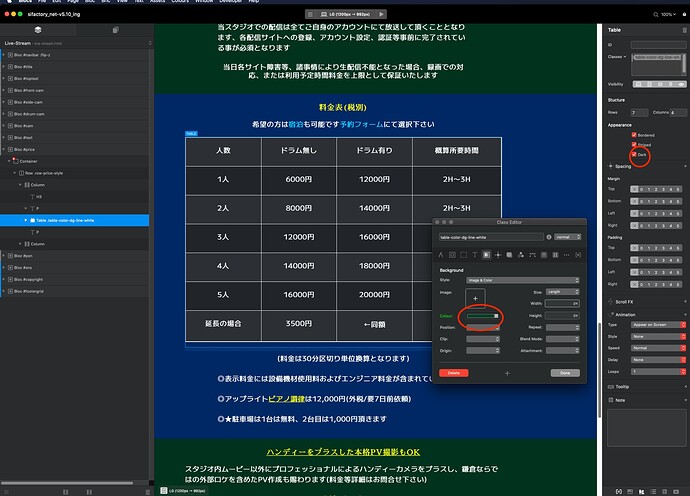Open the background Style dropdown
This screenshot has height=496, width=690.
(523, 280)
